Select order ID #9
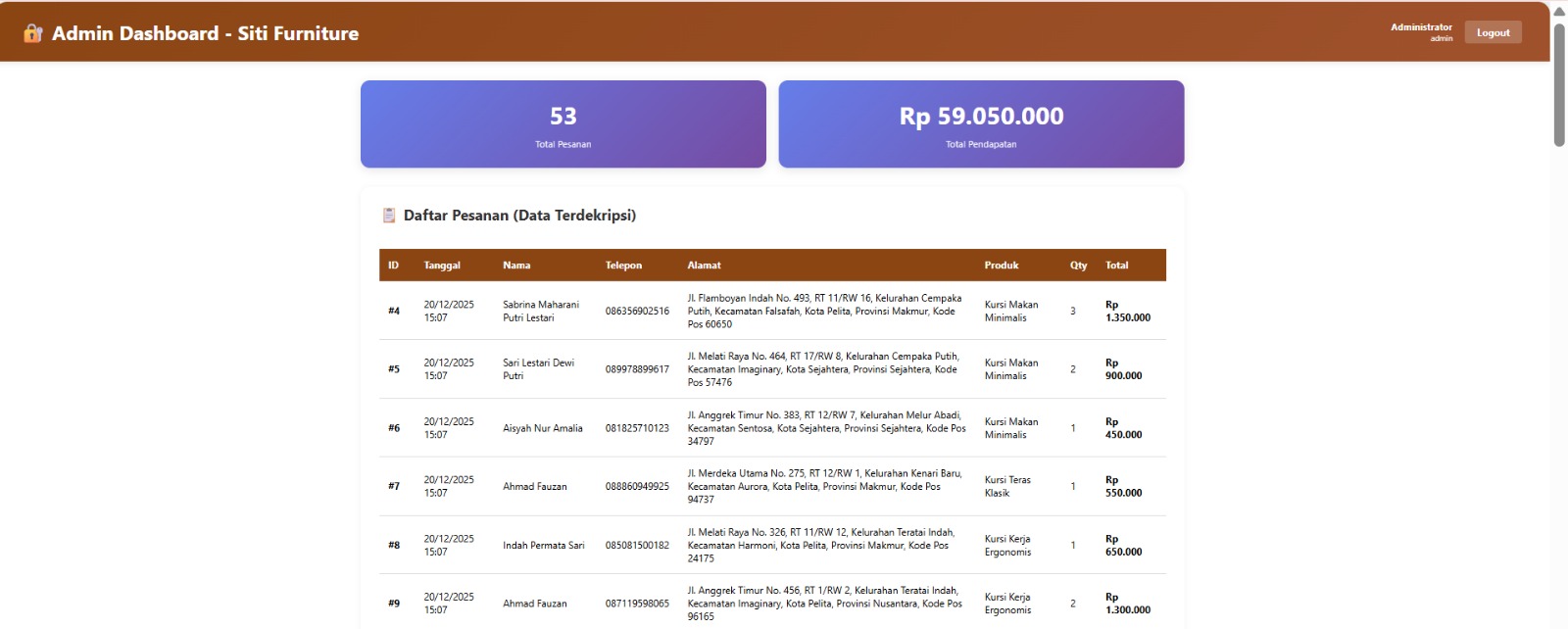Screen dimensions: 1568x629 tap(394, 604)
